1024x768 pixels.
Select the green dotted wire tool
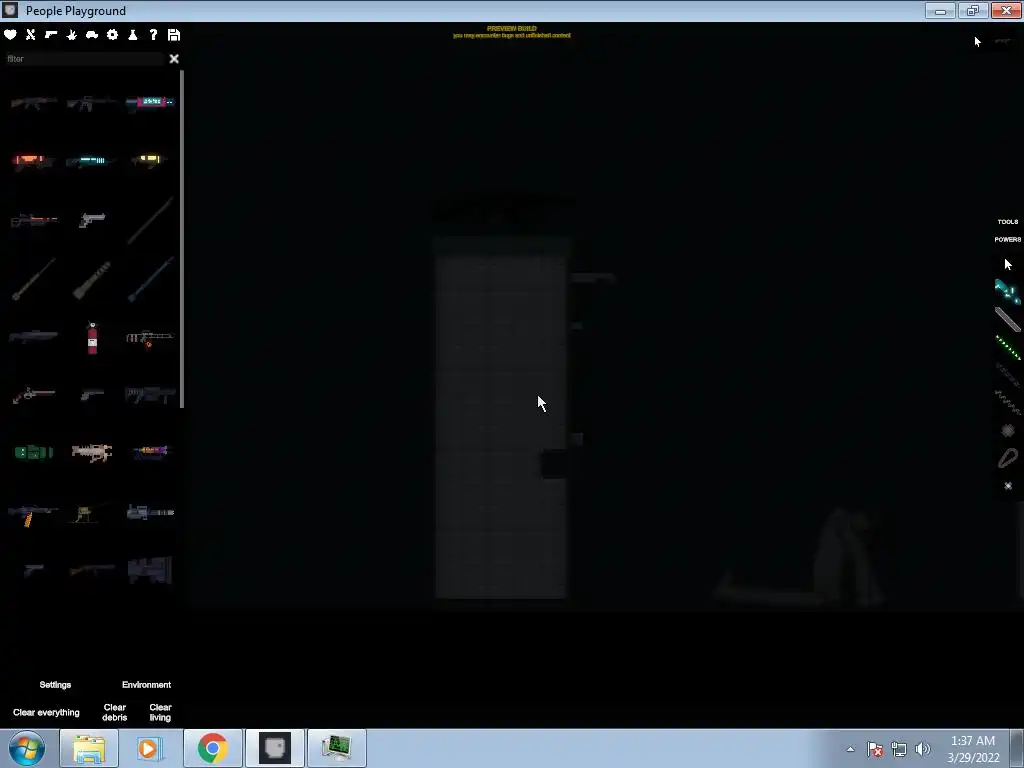1008,347
